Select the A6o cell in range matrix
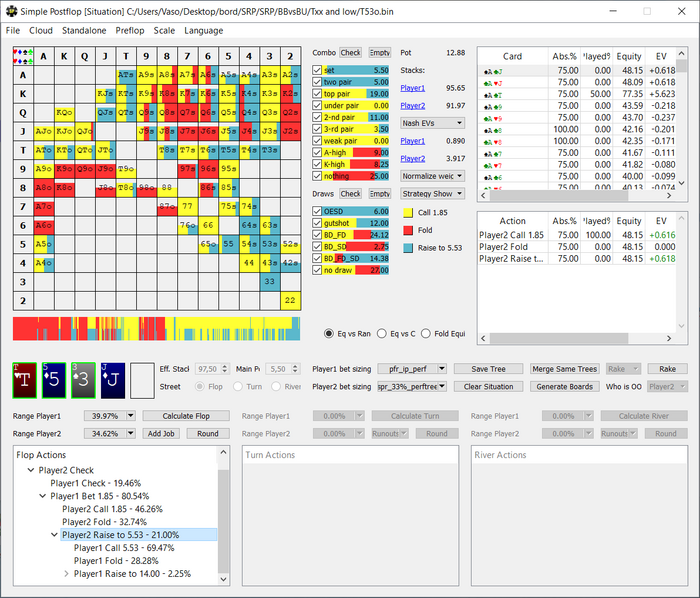This screenshot has width=700, height=598. point(43,225)
